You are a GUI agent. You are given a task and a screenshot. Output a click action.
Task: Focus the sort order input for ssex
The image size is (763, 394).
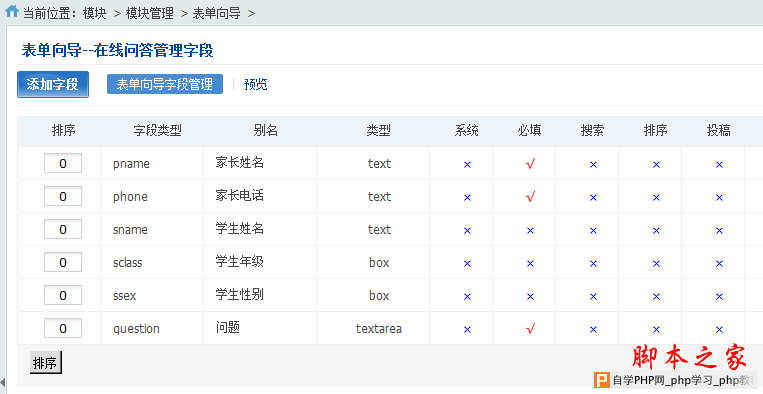[63, 296]
